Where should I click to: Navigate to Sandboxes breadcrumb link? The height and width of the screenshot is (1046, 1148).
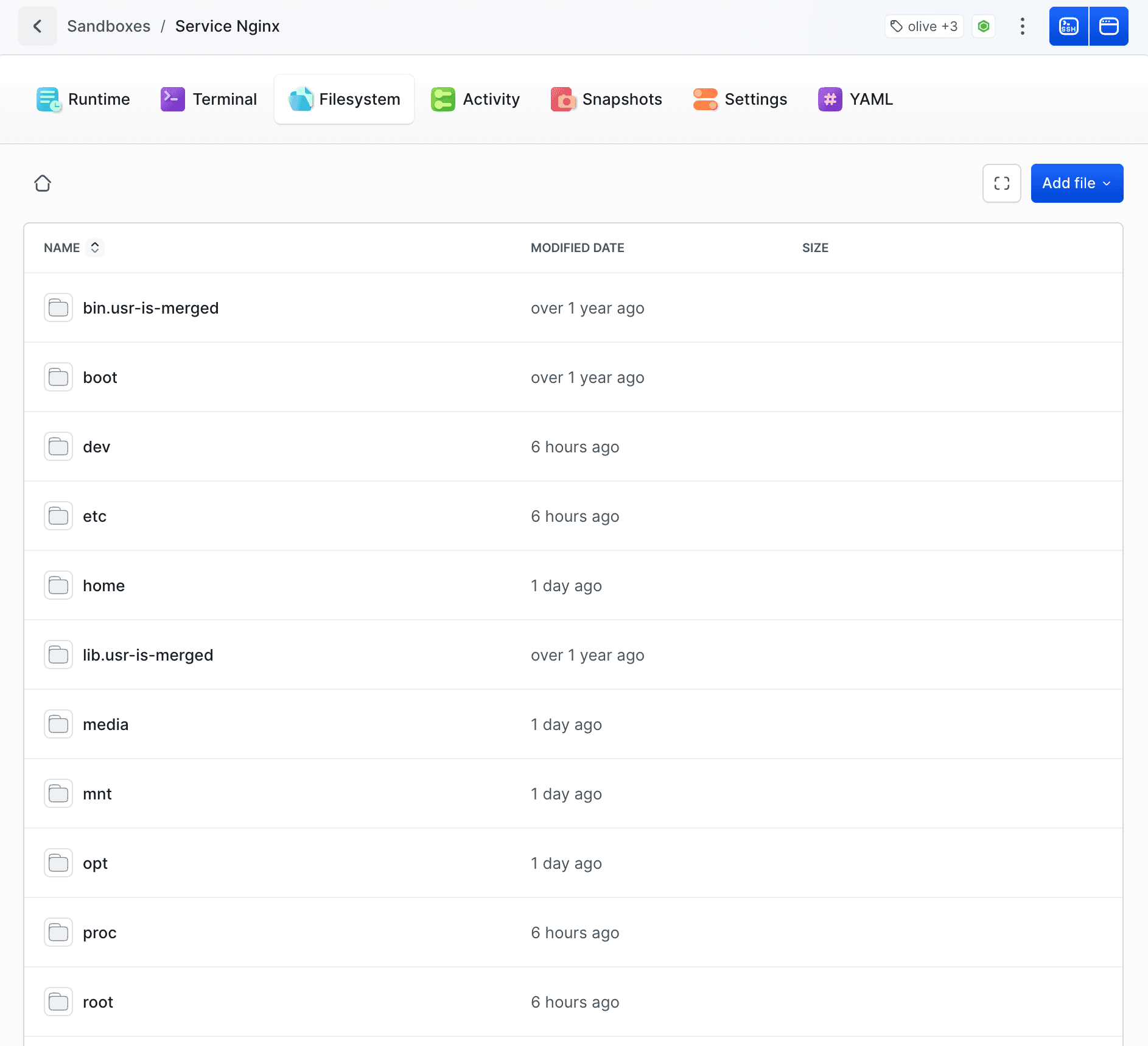click(108, 26)
